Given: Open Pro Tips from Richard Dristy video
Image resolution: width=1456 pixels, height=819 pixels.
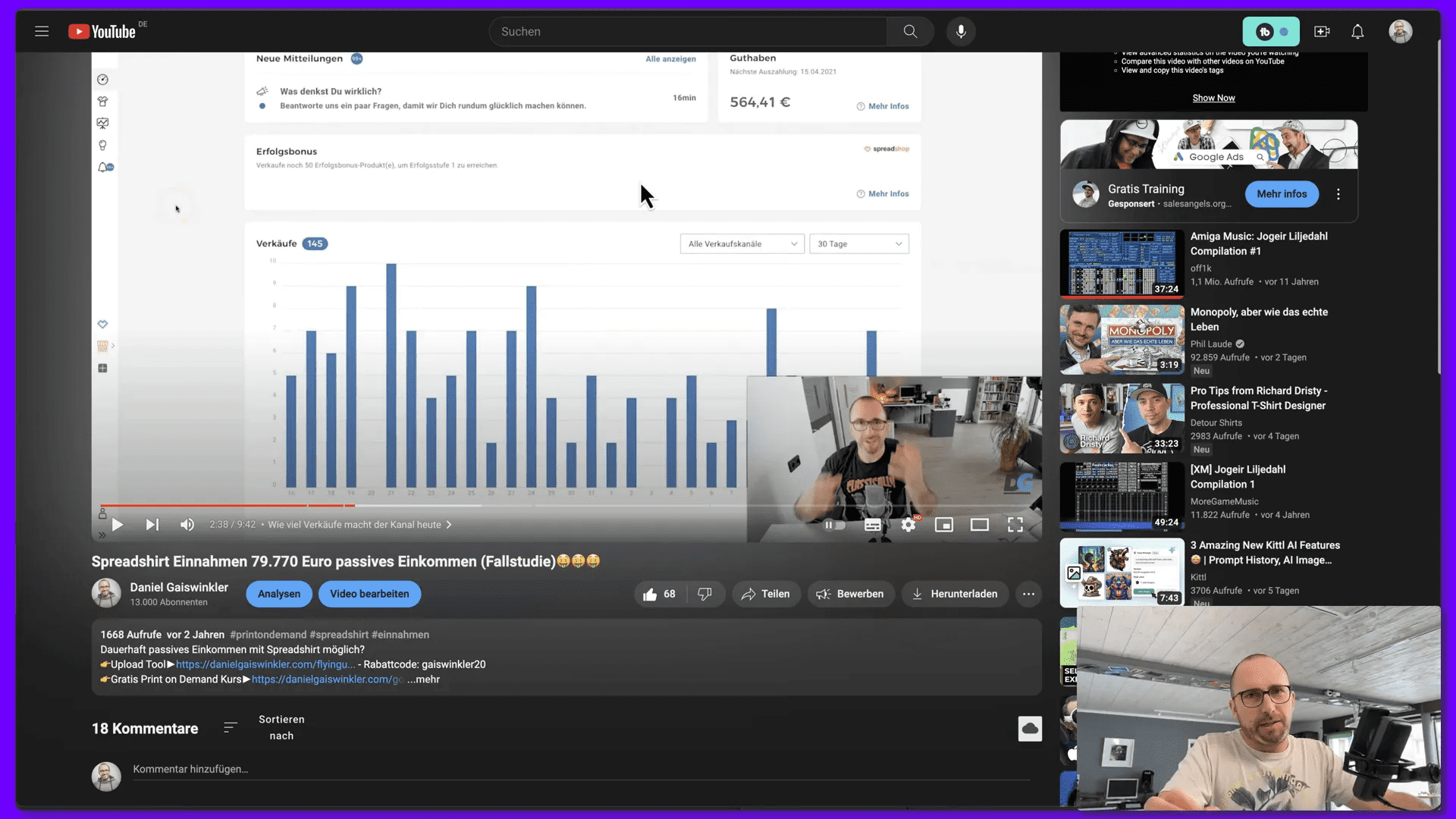Looking at the screenshot, I should pyautogui.click(x=1258, y=398).
